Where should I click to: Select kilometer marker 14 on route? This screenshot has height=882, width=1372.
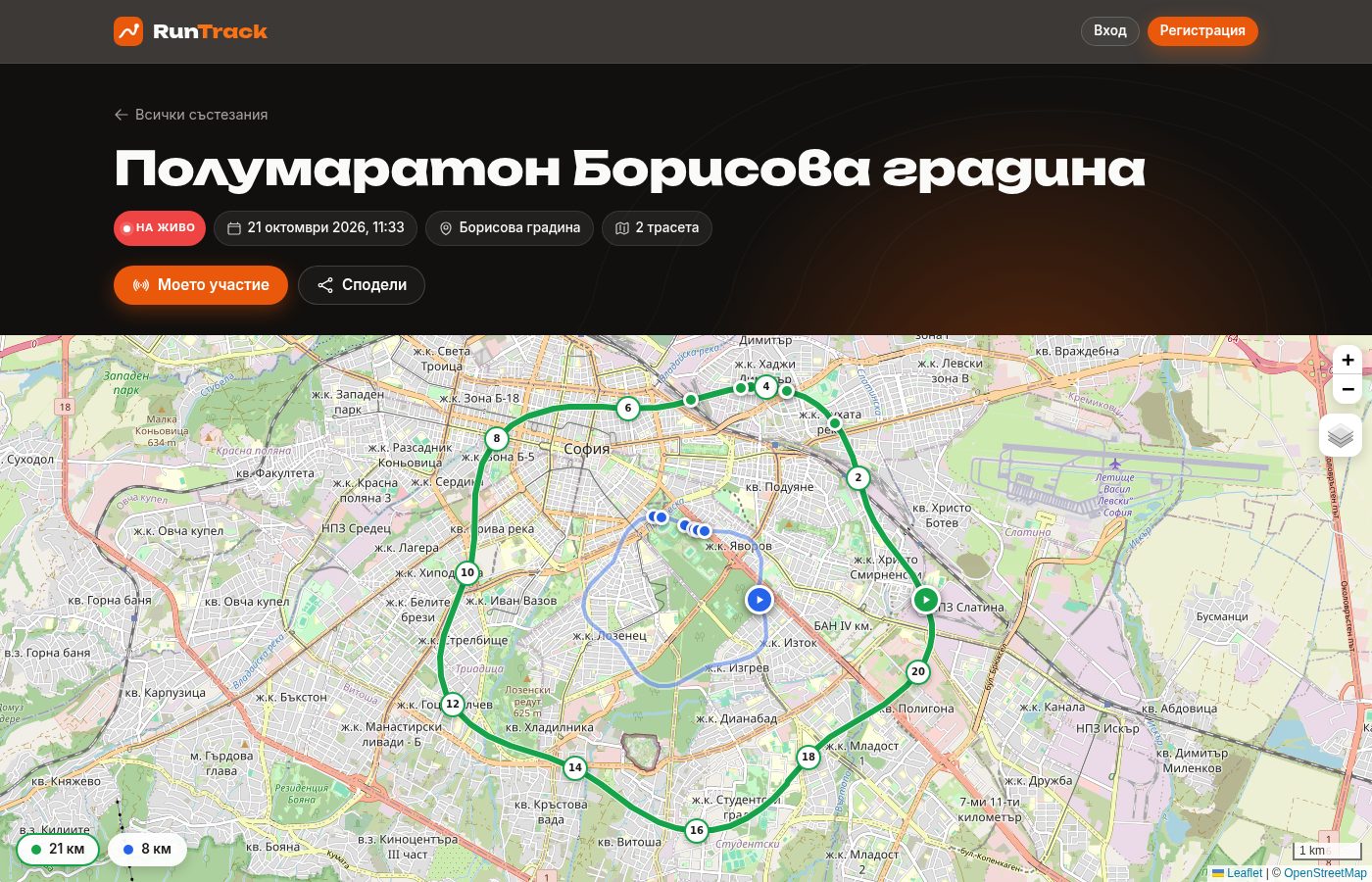pyautogui.click(x=575, y=767)
